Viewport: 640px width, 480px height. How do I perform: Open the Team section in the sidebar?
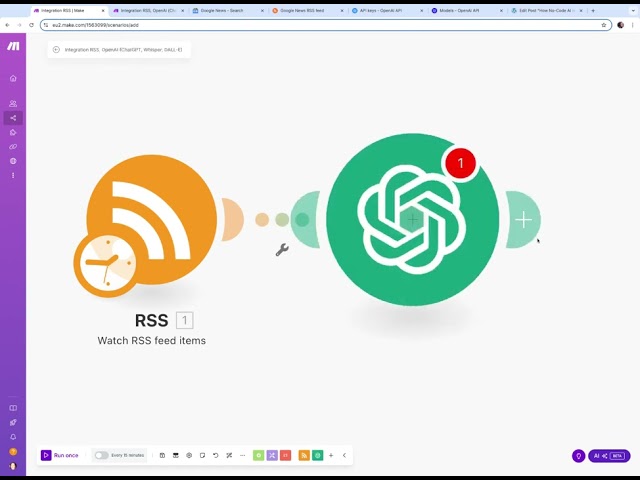pos(13,103)
